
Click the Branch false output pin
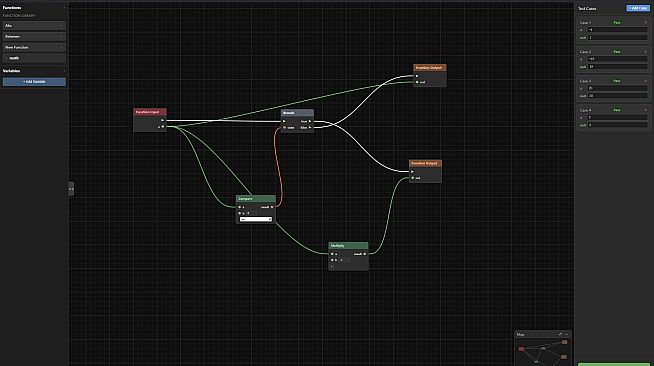(310, 128)
